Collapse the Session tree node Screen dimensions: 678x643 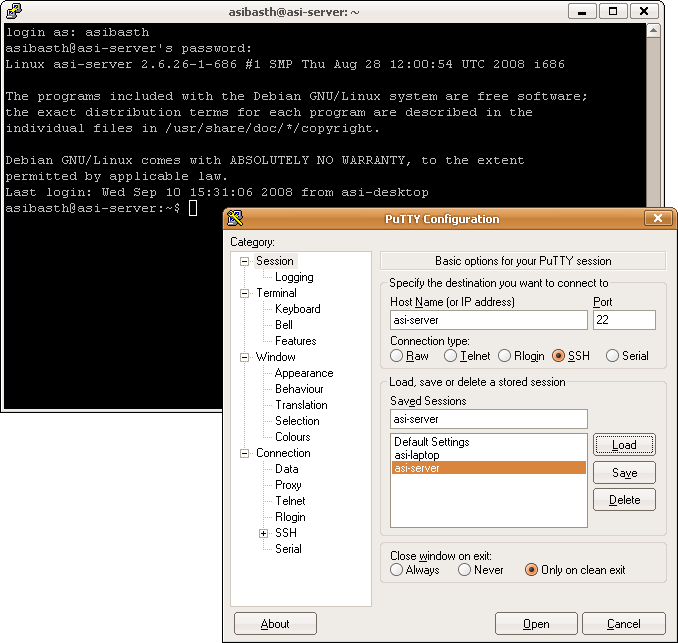pyautogui.click(x=245, y=261)
